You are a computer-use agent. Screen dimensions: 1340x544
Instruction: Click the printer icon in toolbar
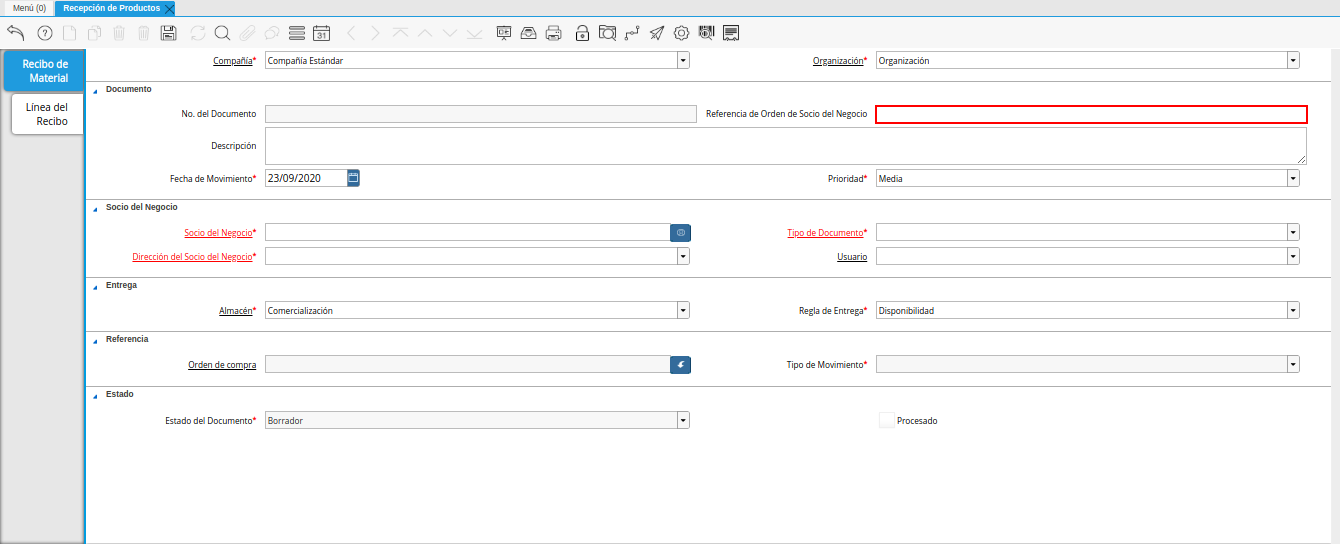click(x=553, y=33)
